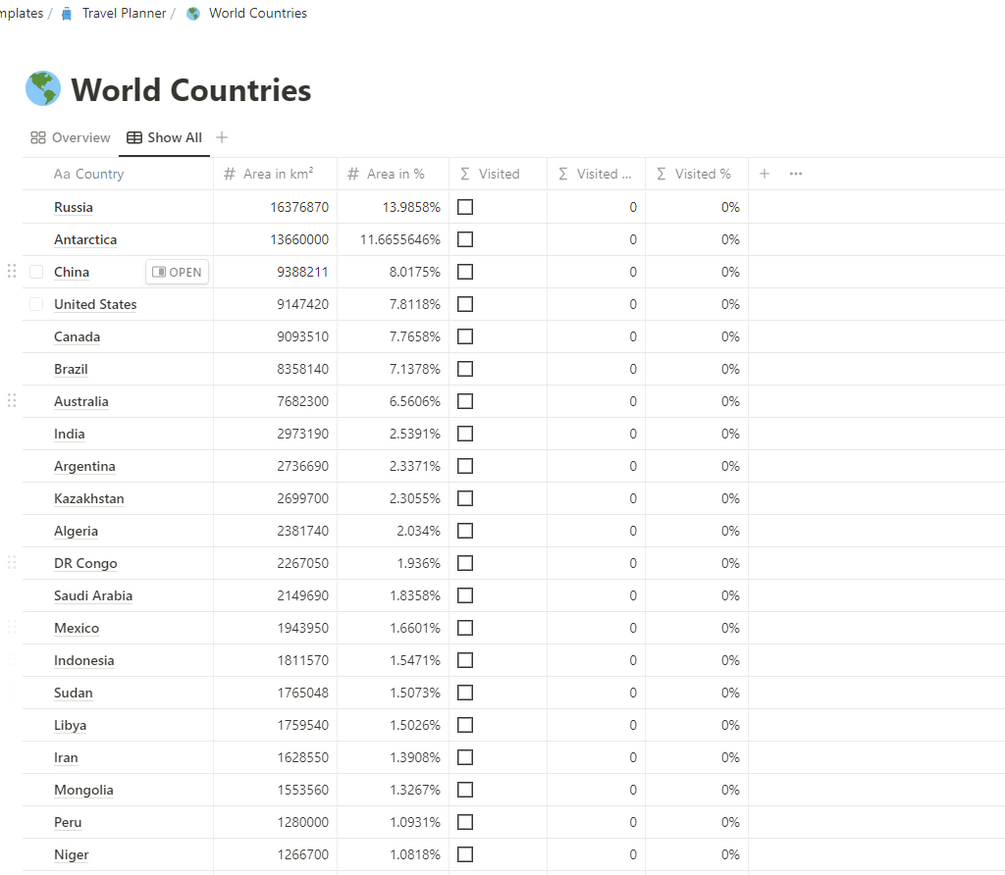1005x875 pixels.
Task: Open the Antarctica country page
Action: point(85,240)
